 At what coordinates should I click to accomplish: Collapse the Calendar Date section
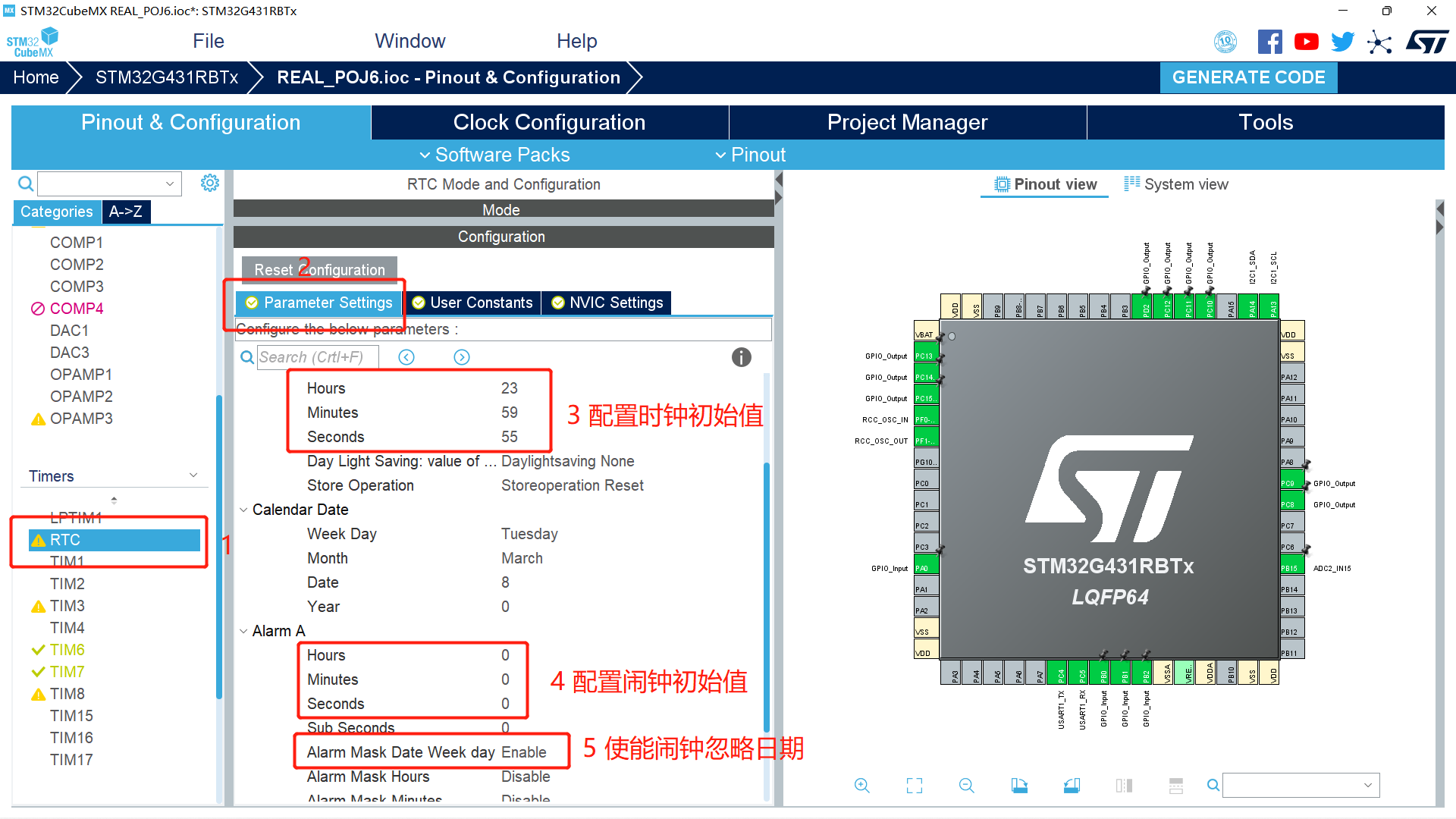tap(243, 510)
